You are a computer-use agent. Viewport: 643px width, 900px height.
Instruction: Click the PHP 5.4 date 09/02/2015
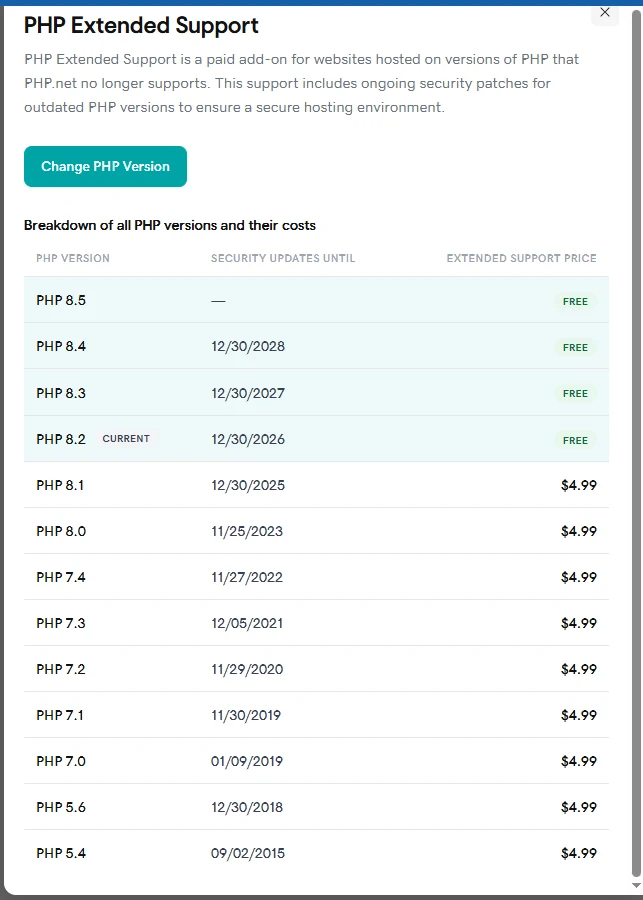tap(248, 854)
